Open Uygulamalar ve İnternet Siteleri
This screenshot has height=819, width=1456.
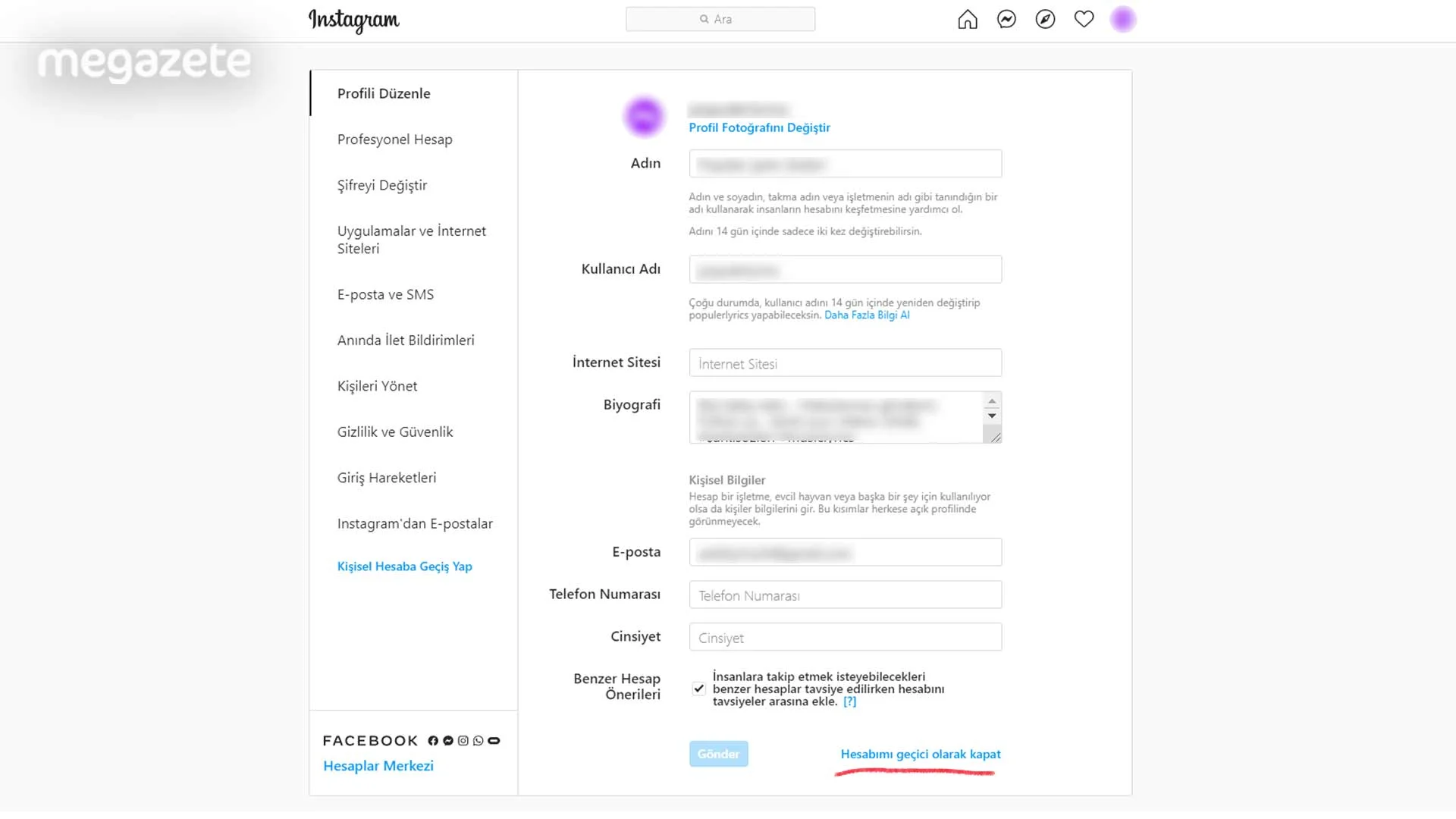(x=412, y=240)
